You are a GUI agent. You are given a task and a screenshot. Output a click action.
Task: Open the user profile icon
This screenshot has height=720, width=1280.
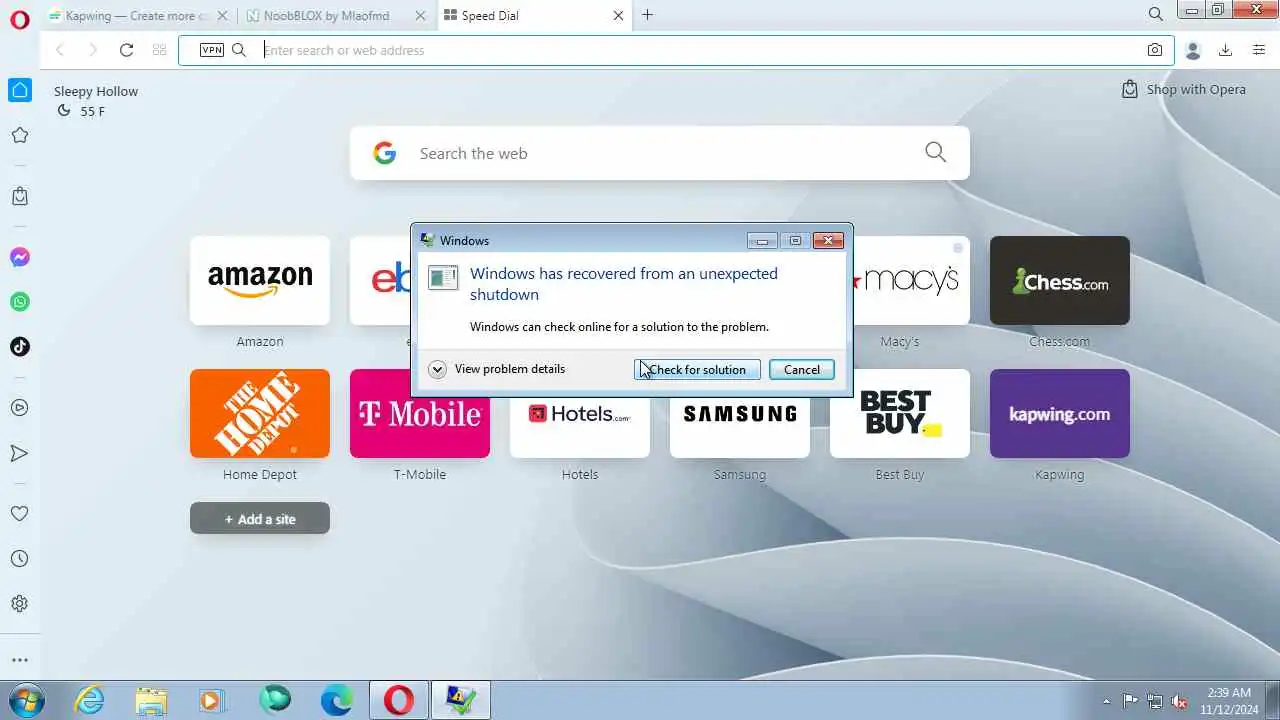(1192, 50)
